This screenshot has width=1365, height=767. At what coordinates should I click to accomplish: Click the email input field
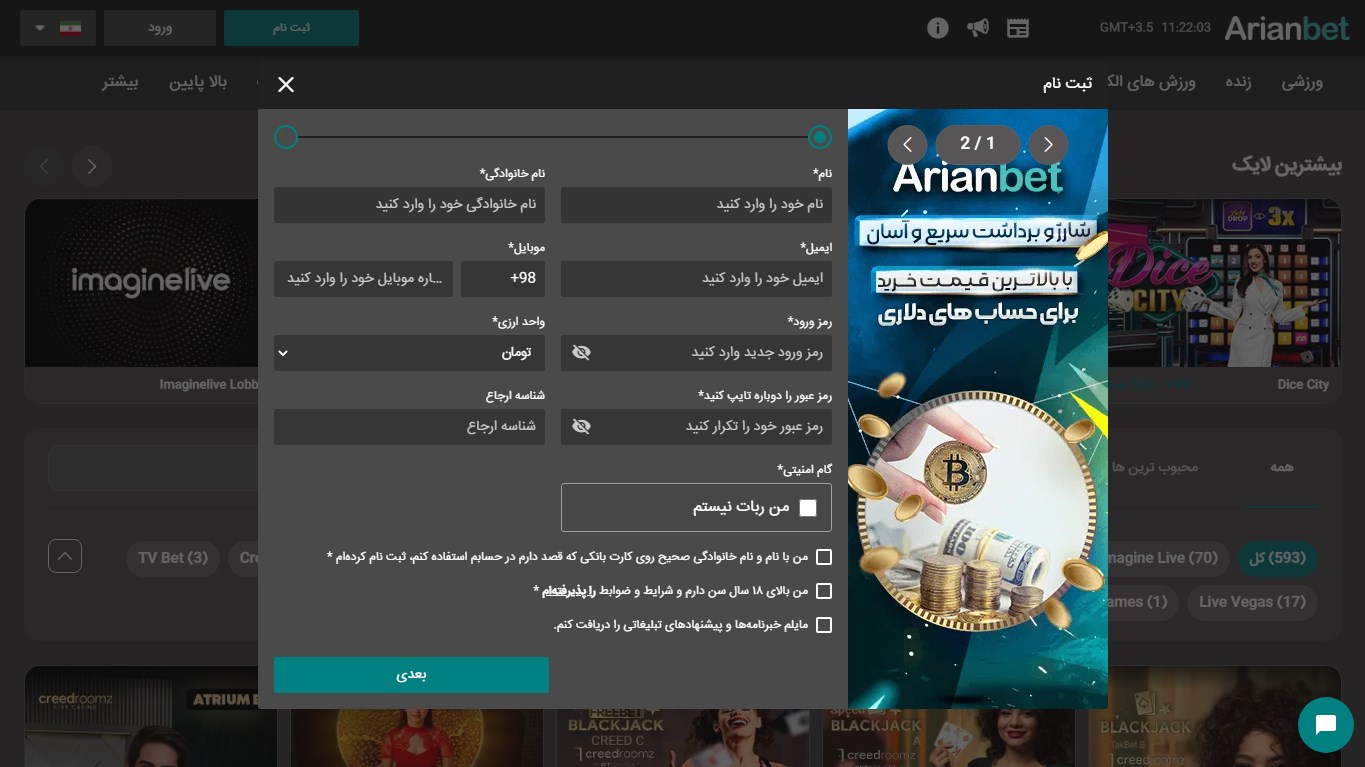click(697, 278)
